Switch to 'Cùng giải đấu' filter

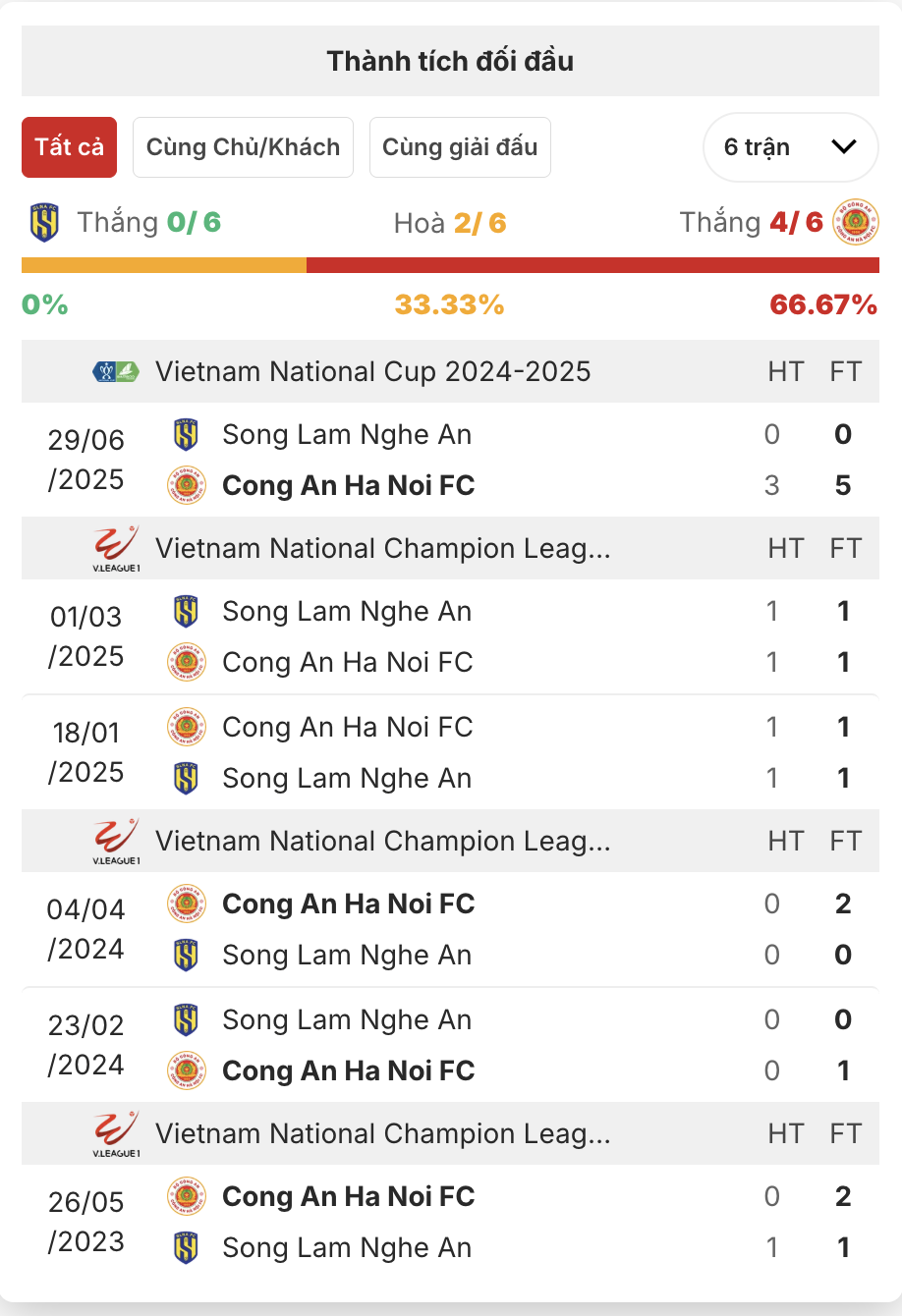point(460,147)
